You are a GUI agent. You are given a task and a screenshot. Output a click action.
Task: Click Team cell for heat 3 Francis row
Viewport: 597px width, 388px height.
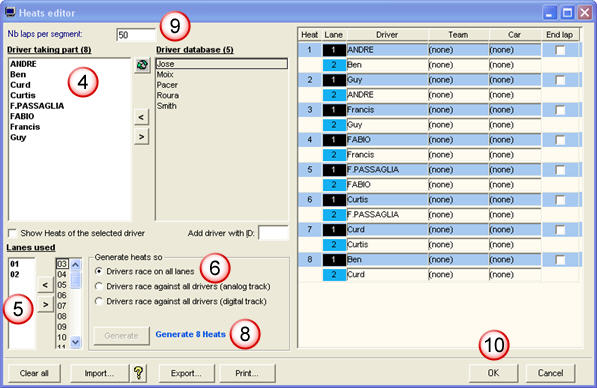point(458,110)
